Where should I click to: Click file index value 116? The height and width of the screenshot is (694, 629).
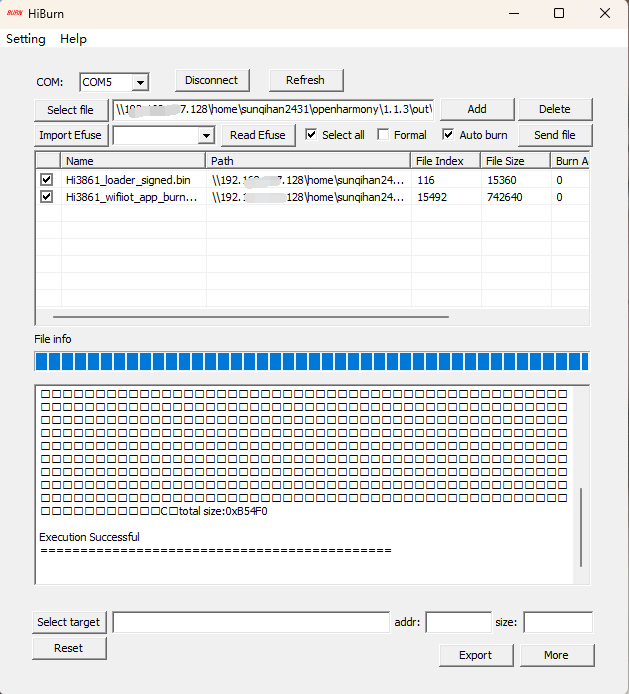point(426,180)
